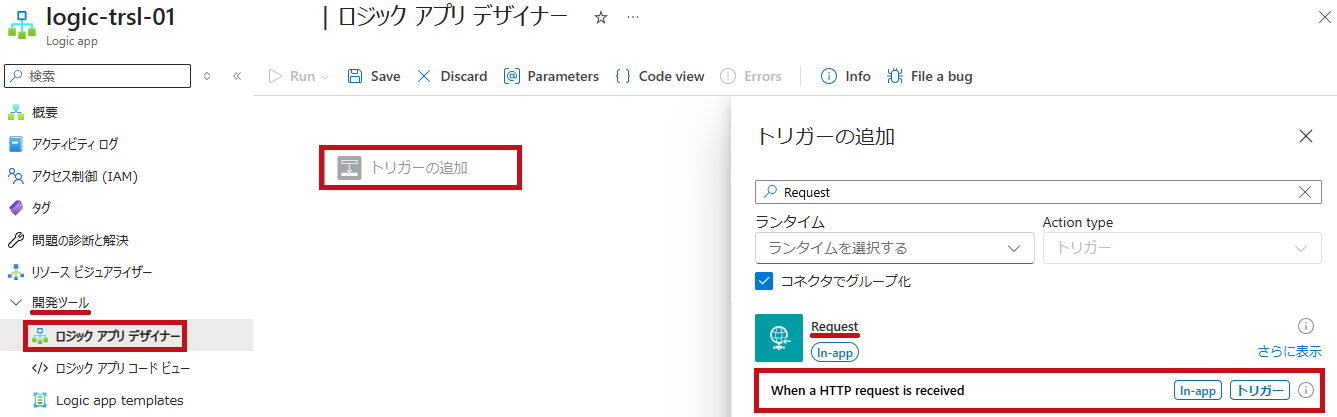1337x417 pixels.
Task: Click File a bug
Action: [x=929, y=76]
